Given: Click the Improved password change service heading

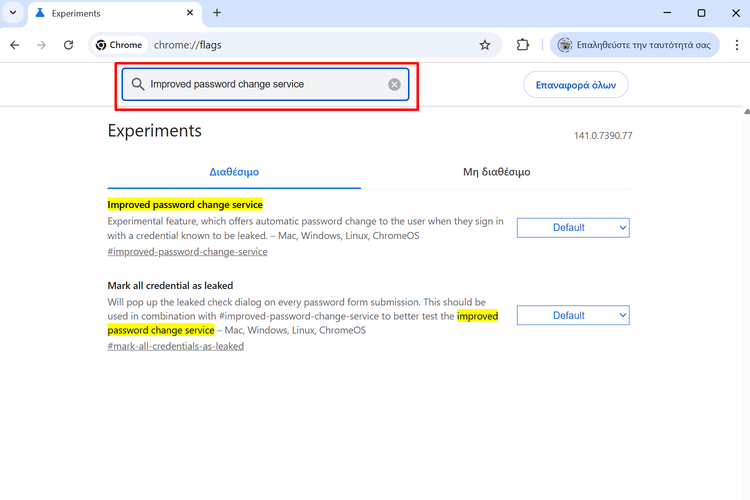Looking at the screenshot, I should (185, 205).
